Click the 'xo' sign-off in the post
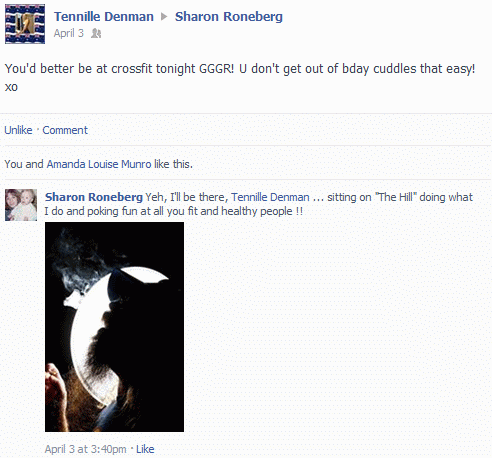 (x=11, y=87)
